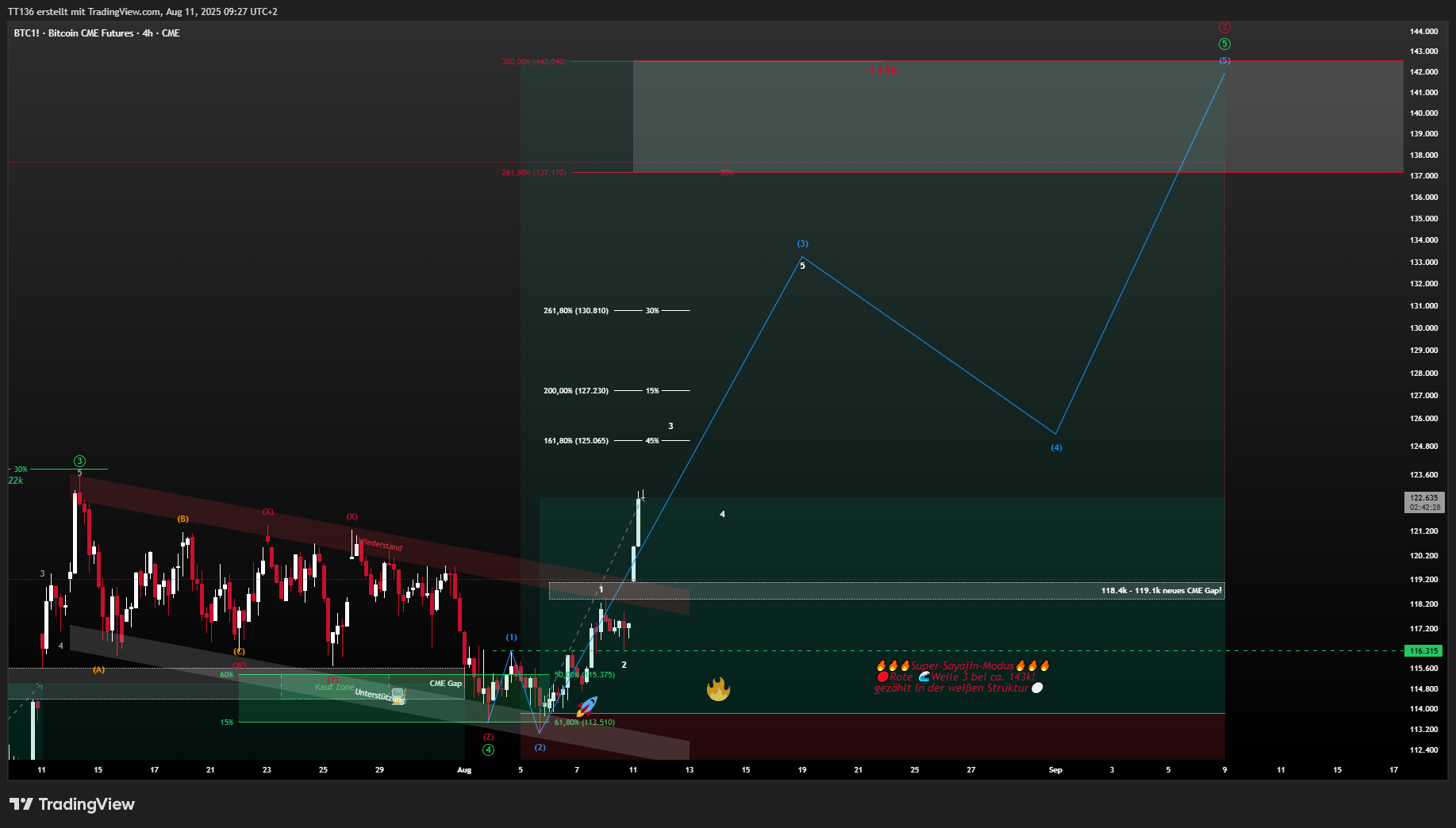Click the 'Aug' date on the time axis
Screen dimensions: 1456x828
tap(464, 770)
